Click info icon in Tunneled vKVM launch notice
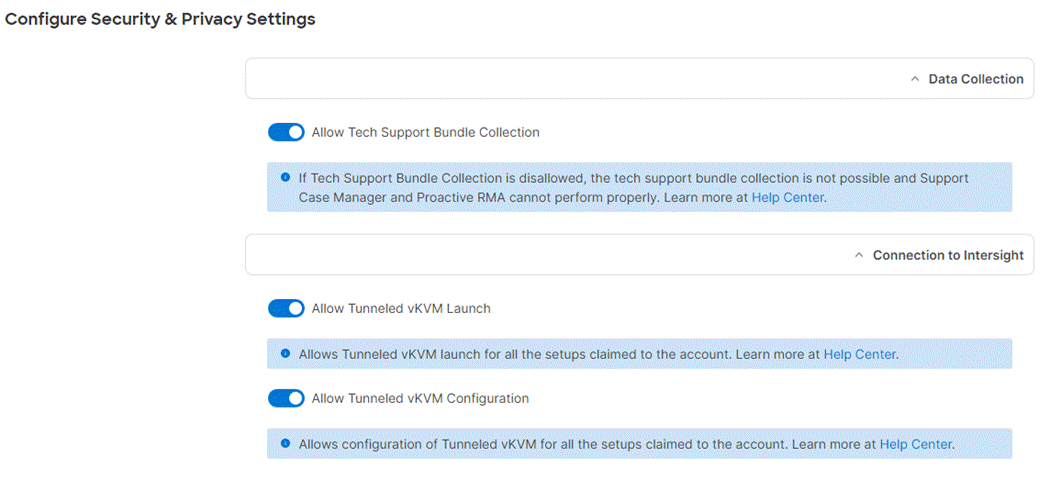The image size is (1050, 490). (x=285, y=354)
